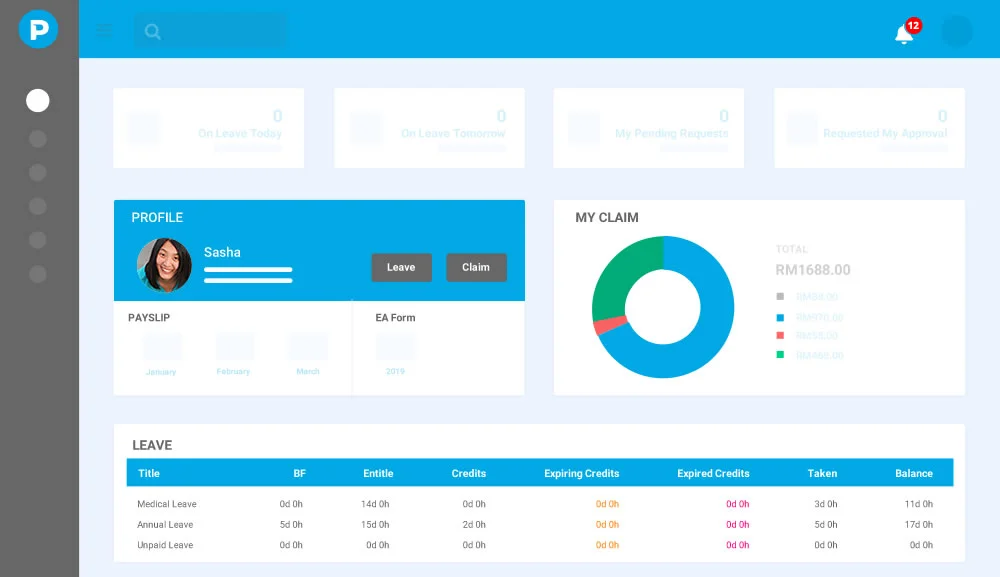
Task: Select the bottom sidebar navigation dot
Action: click(37, 273)
